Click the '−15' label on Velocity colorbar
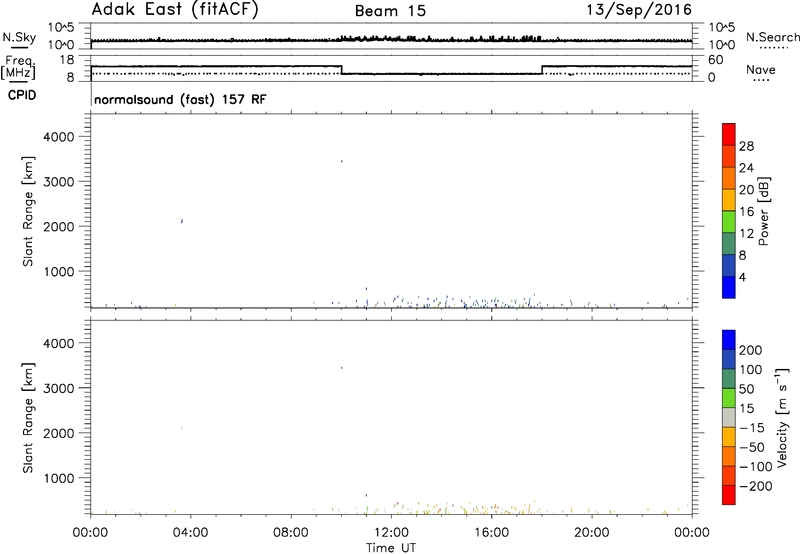 coord(752,428)
